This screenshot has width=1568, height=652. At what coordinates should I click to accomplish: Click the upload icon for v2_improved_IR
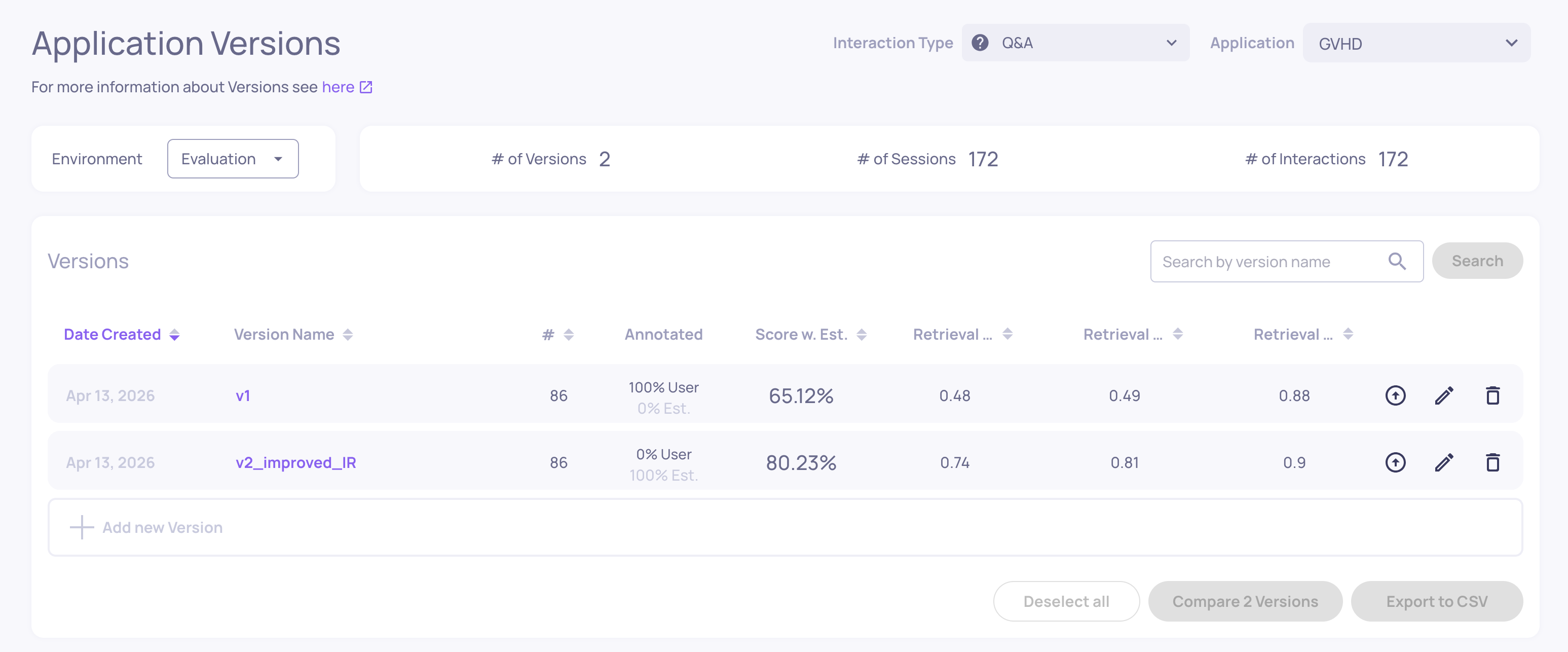1395,463
